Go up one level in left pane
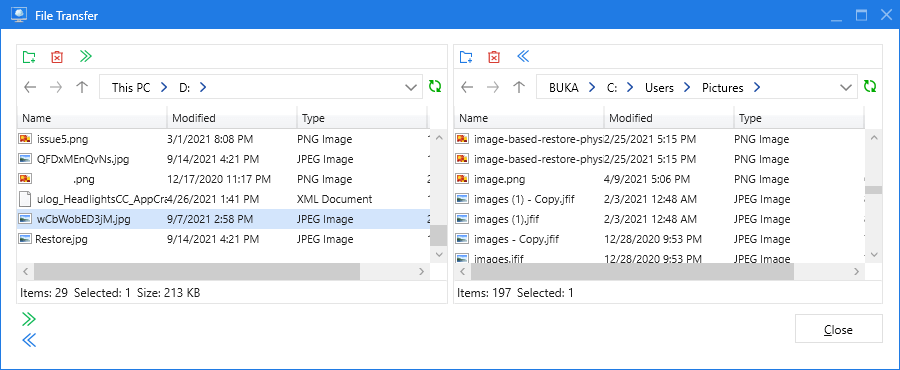Image resolution: width=900 pixels, height=370 pixels. click(82, 87)
